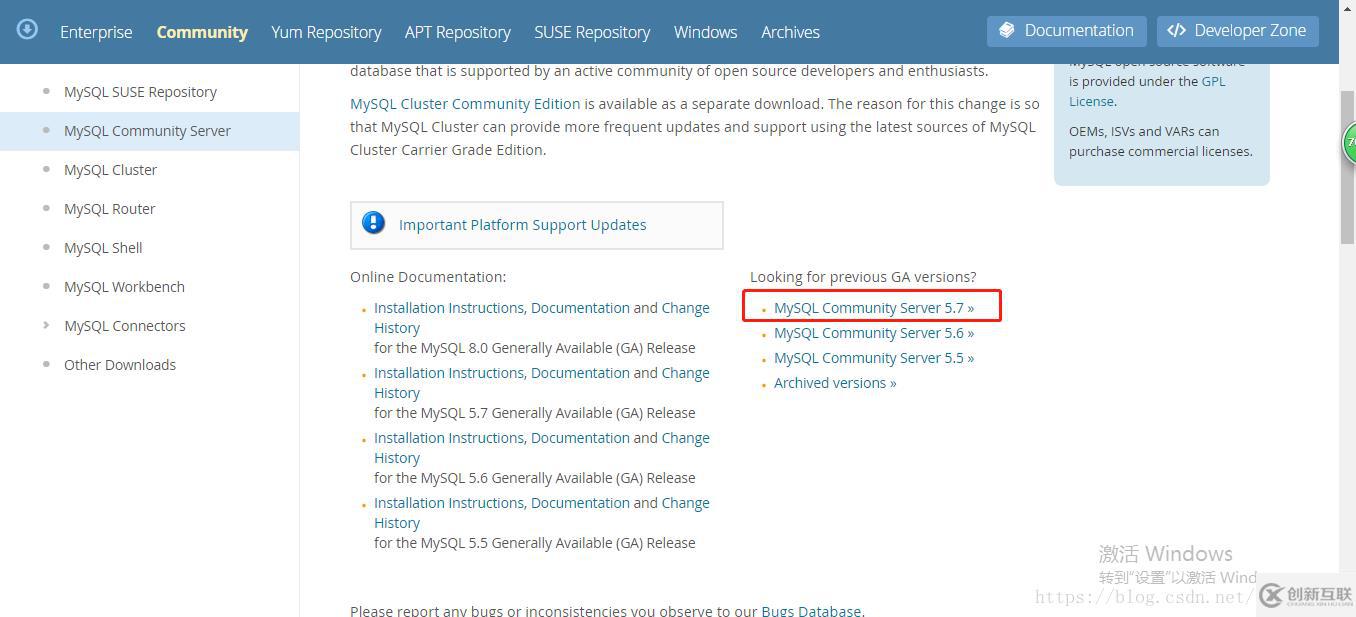Screen dimensions: 1356x617
Task: Open Documentation link for MySQL 5.7
Action: pyautogui.click(x=580, y=373)
